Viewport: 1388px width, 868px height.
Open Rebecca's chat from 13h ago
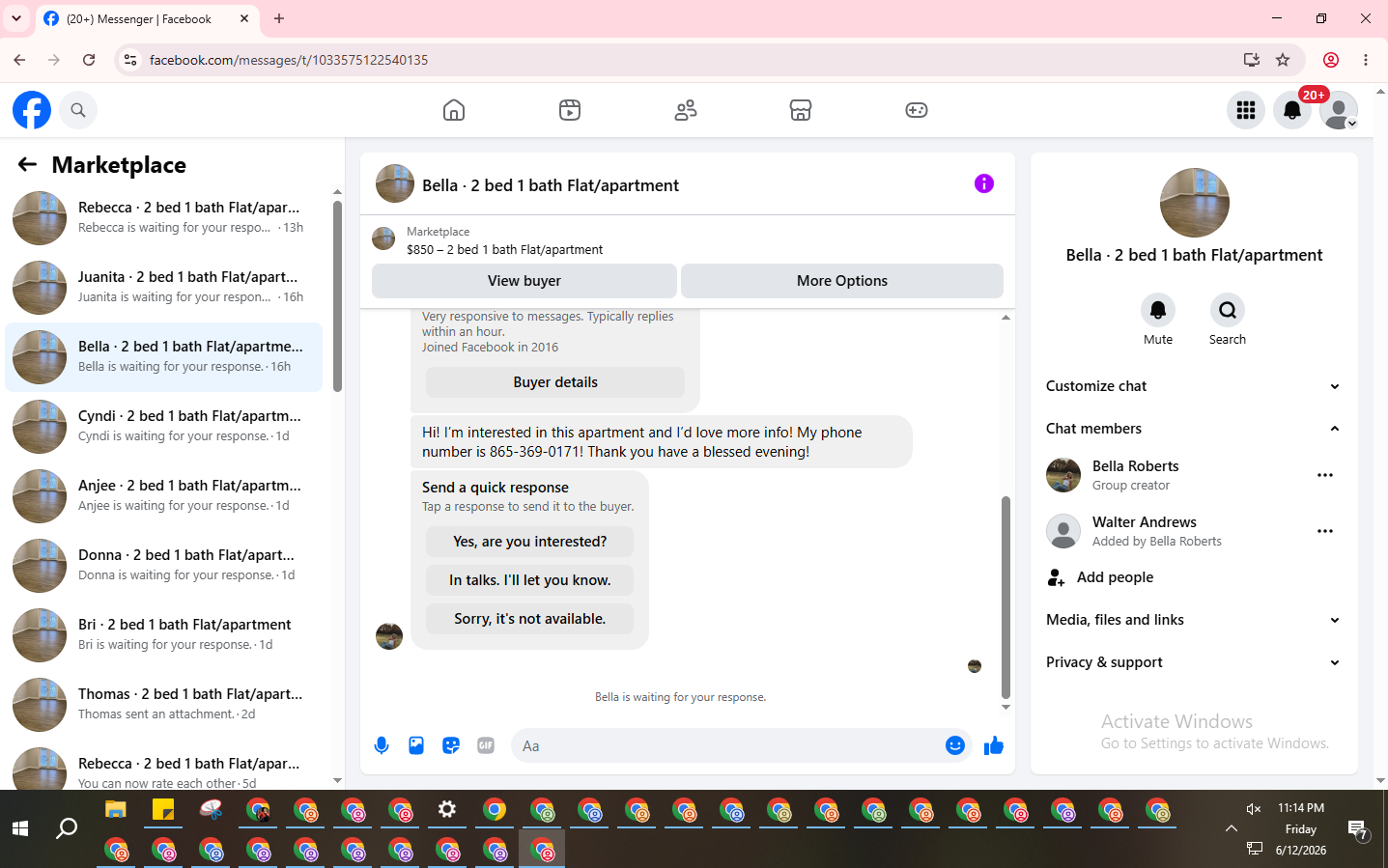click(164, 218)
